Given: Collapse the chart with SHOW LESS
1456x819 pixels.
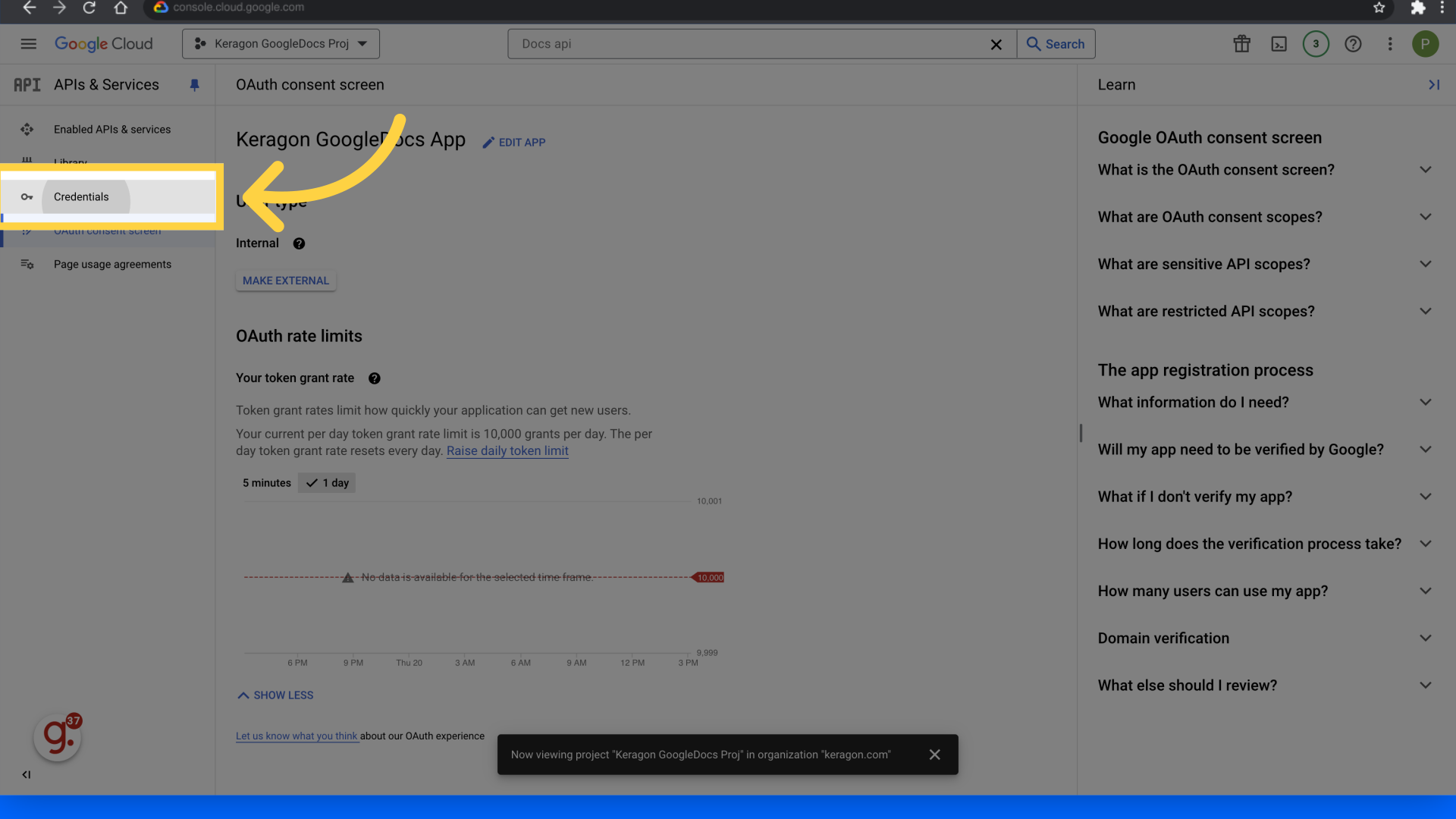Looking at the screenshot, I should point(275,695).
